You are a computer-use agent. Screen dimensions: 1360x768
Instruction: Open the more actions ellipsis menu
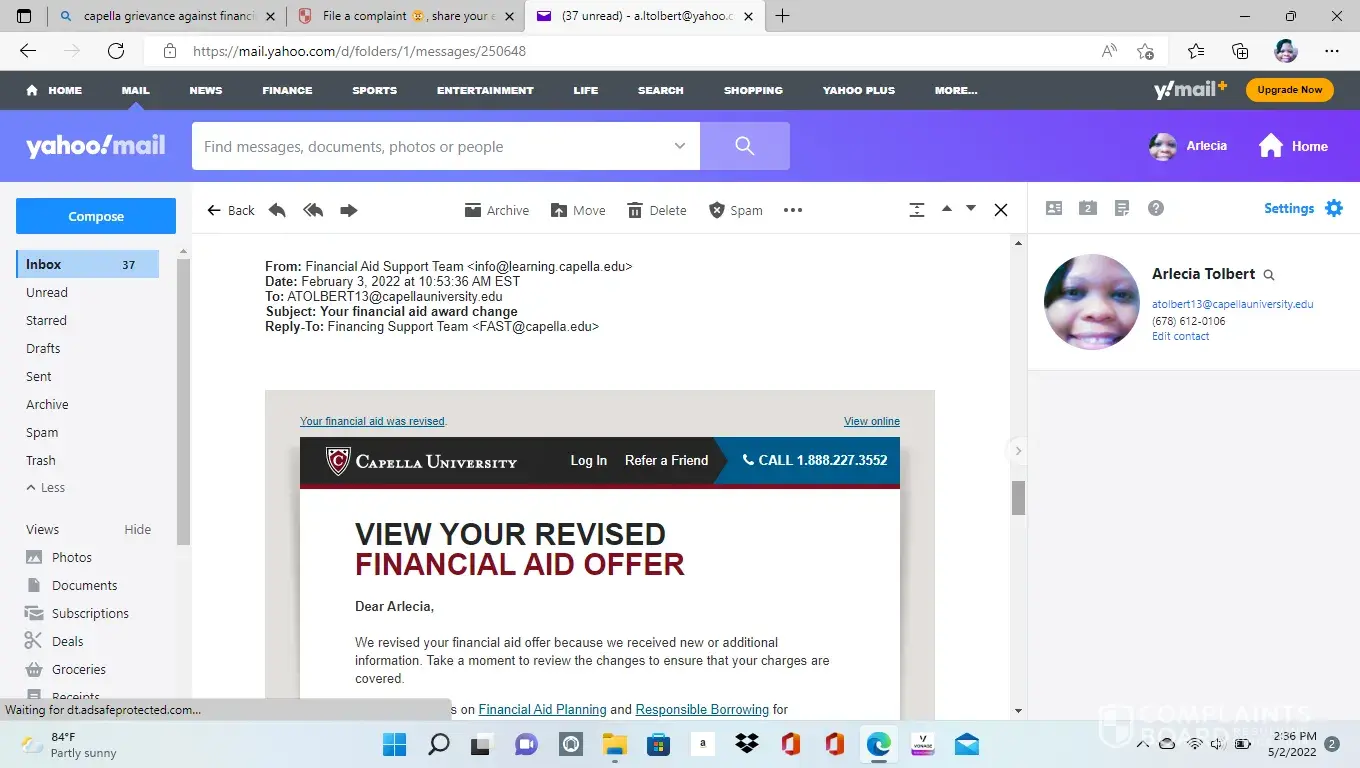[793, 210]
